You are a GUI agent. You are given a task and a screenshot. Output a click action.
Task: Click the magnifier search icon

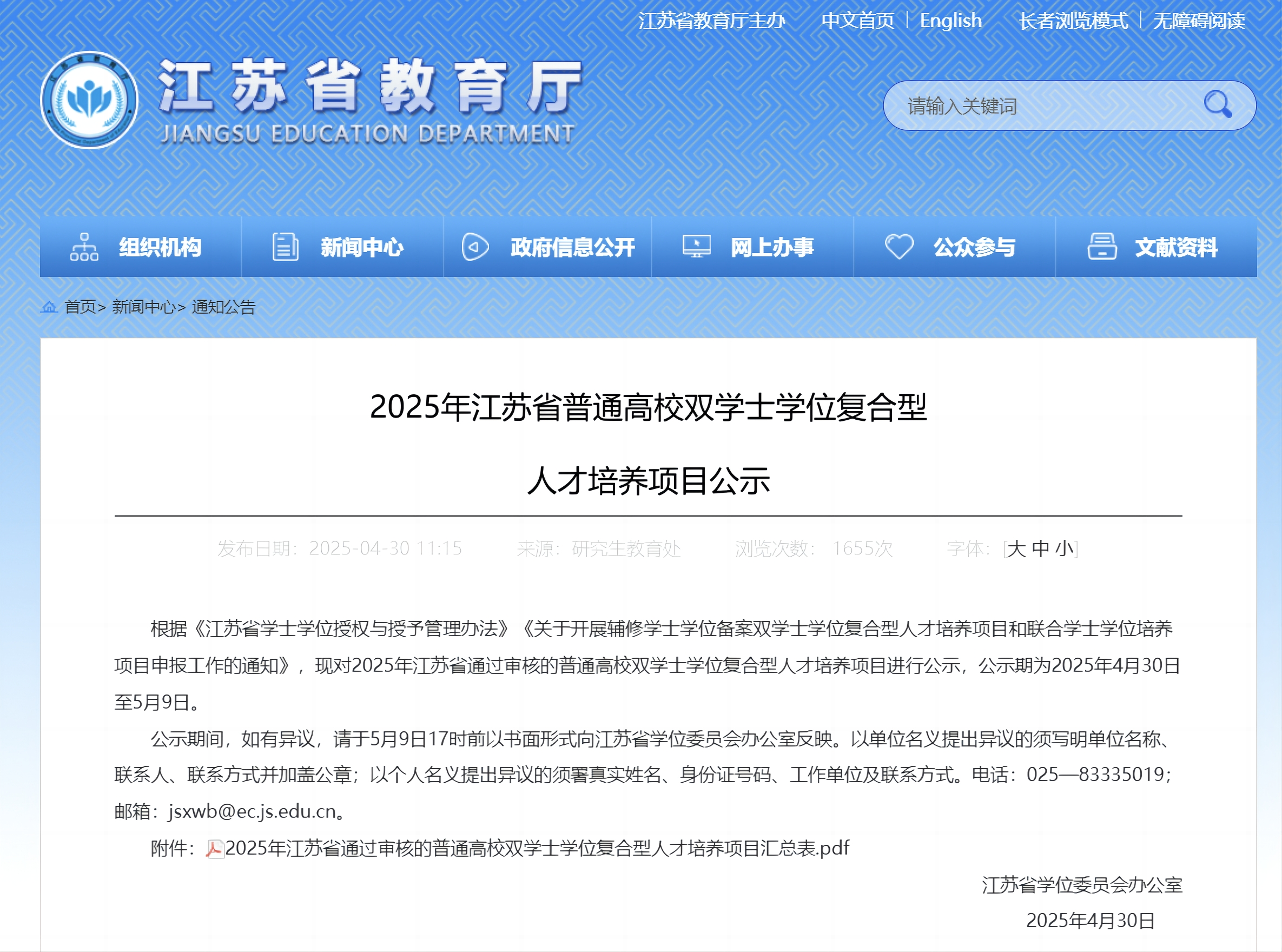pyautogui.click(x=1218, y=105)
